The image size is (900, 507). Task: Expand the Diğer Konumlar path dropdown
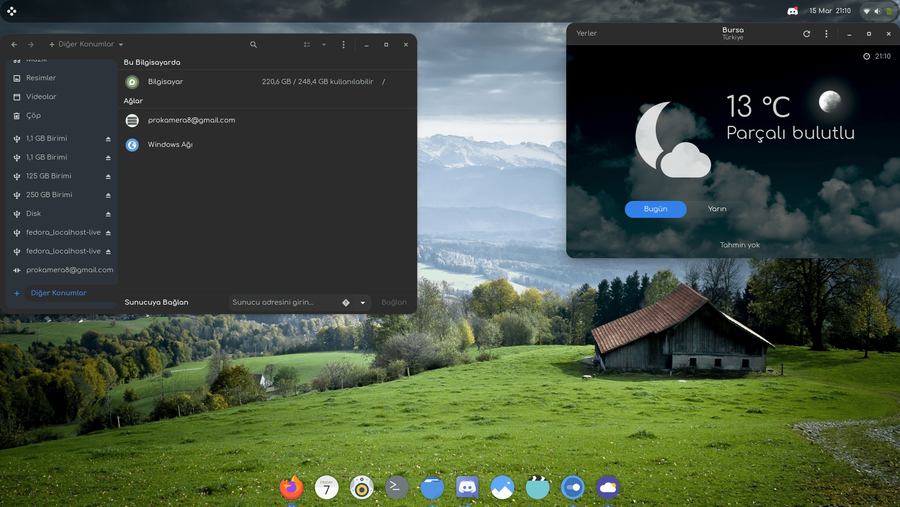tap(121, 45)
